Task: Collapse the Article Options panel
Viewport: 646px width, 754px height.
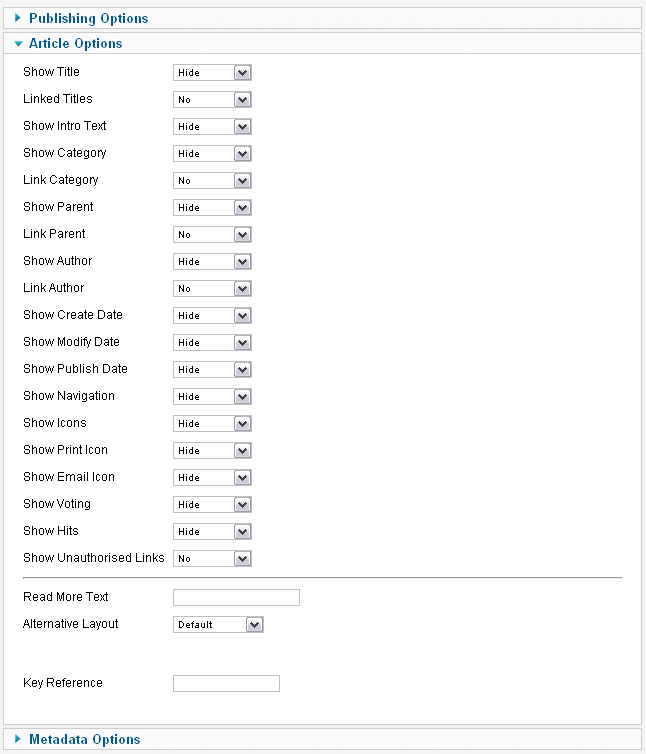Action: [76, 43]
